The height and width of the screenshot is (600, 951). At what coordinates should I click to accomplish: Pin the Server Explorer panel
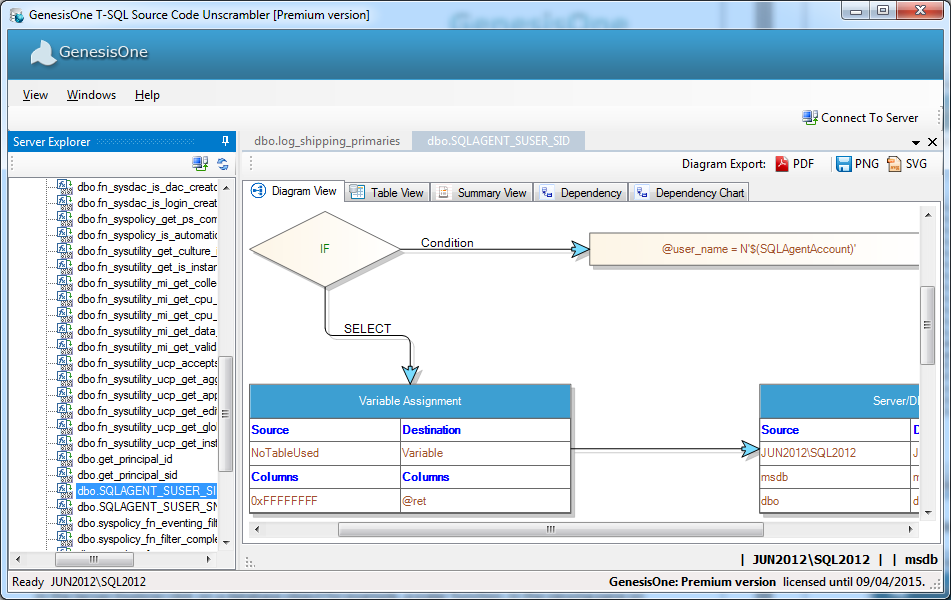tap(225, 141)
